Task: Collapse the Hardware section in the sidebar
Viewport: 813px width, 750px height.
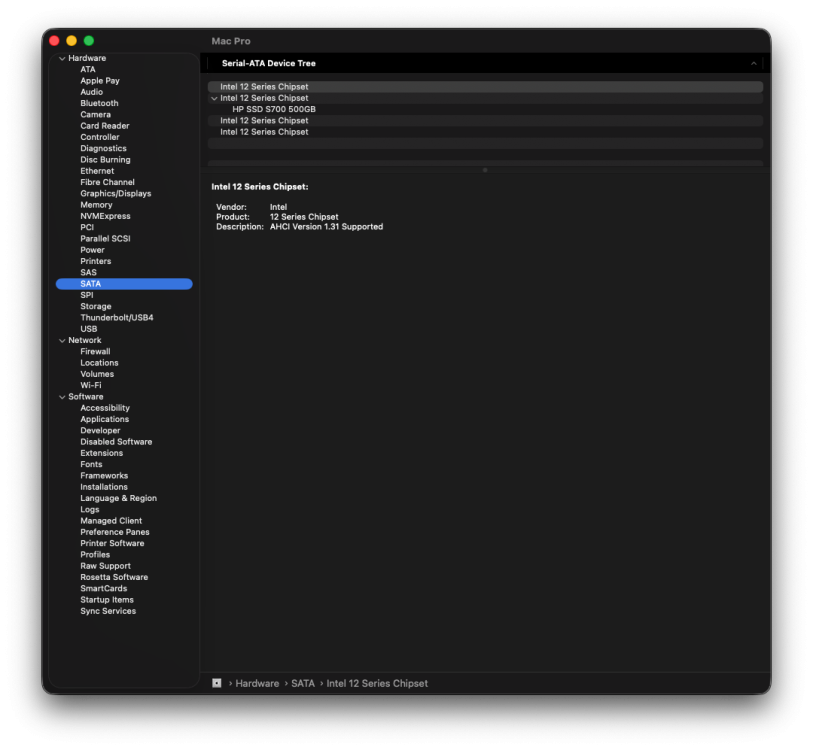Action: tap(62, 59)
